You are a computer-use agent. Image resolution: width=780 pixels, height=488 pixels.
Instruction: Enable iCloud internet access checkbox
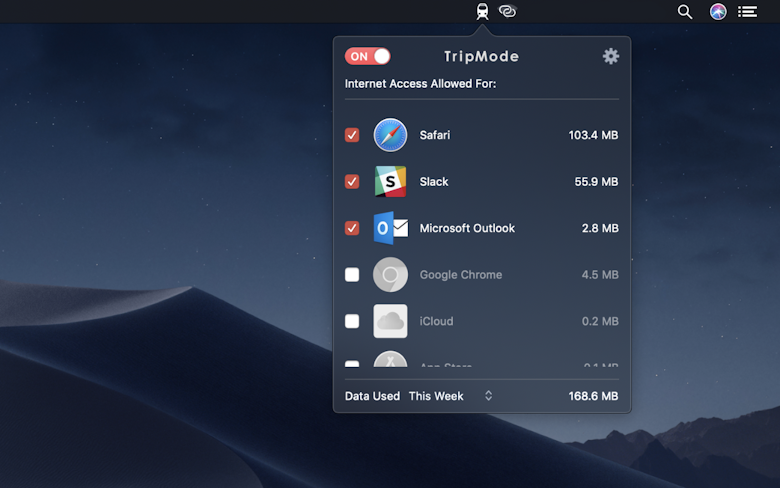pyautogui.click(x=352, y=321)
